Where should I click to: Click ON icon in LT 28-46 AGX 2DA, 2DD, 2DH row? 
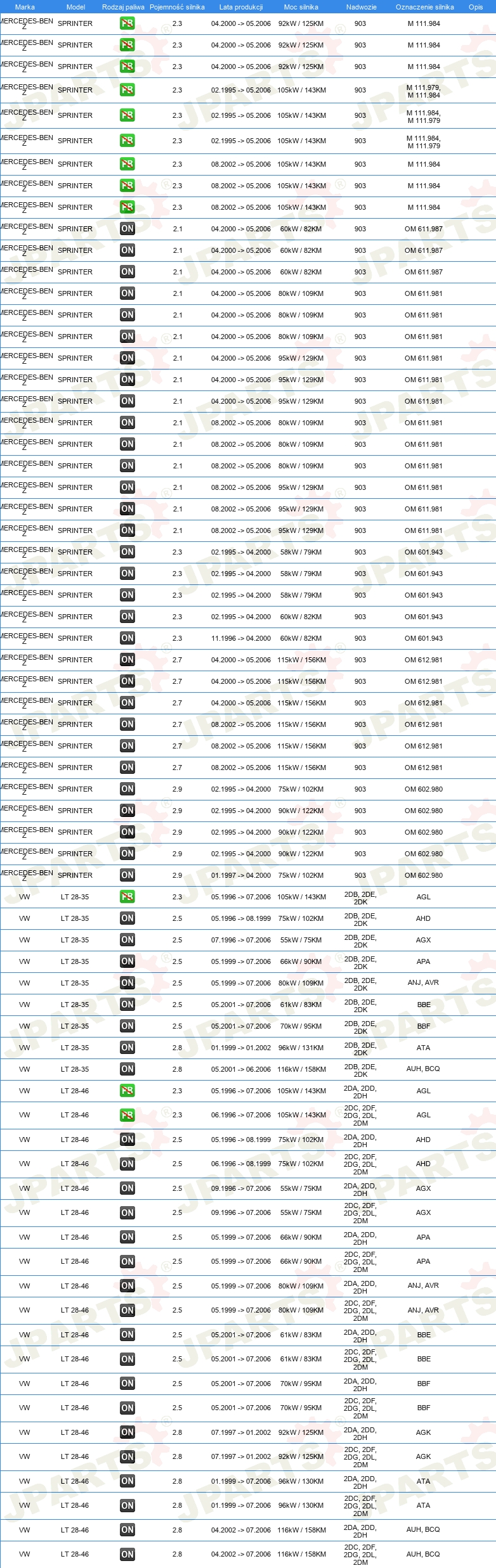click(127, 1188)
